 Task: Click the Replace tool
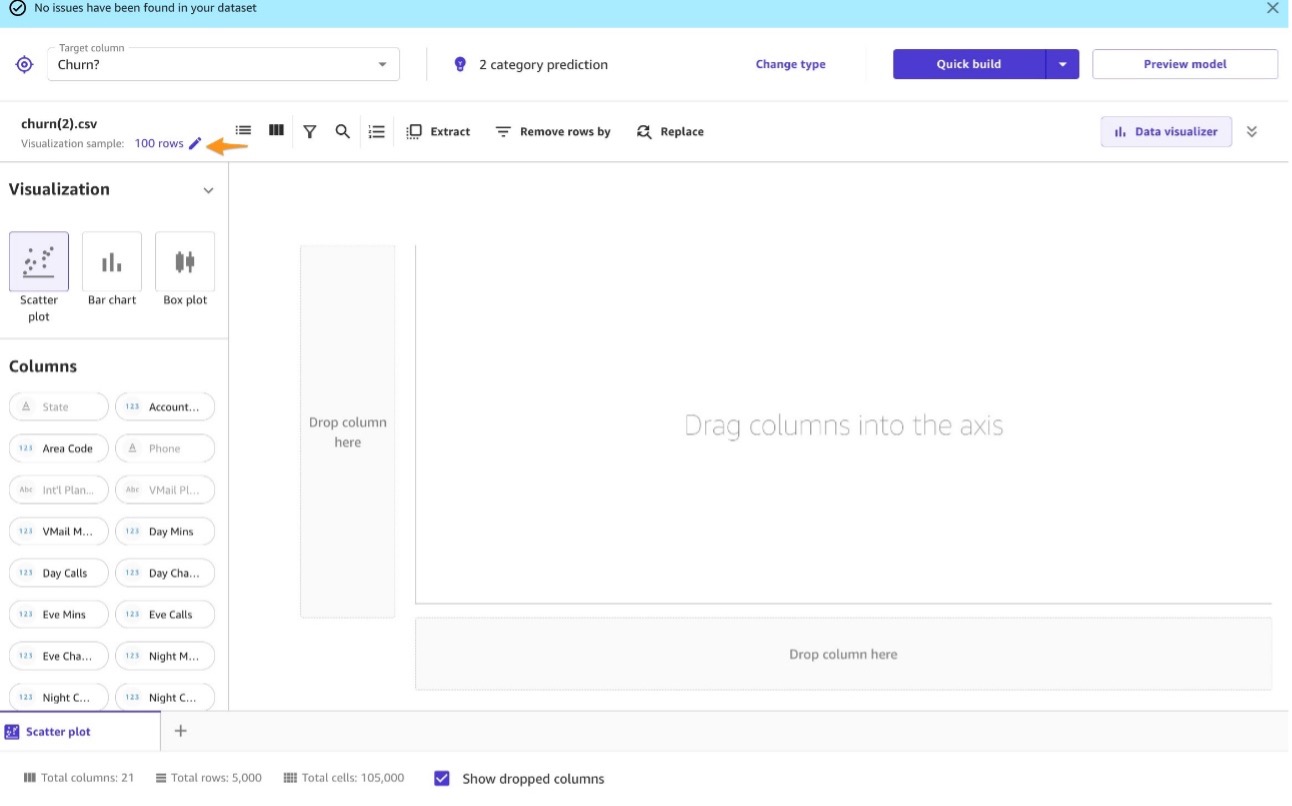tap(670, 131)
